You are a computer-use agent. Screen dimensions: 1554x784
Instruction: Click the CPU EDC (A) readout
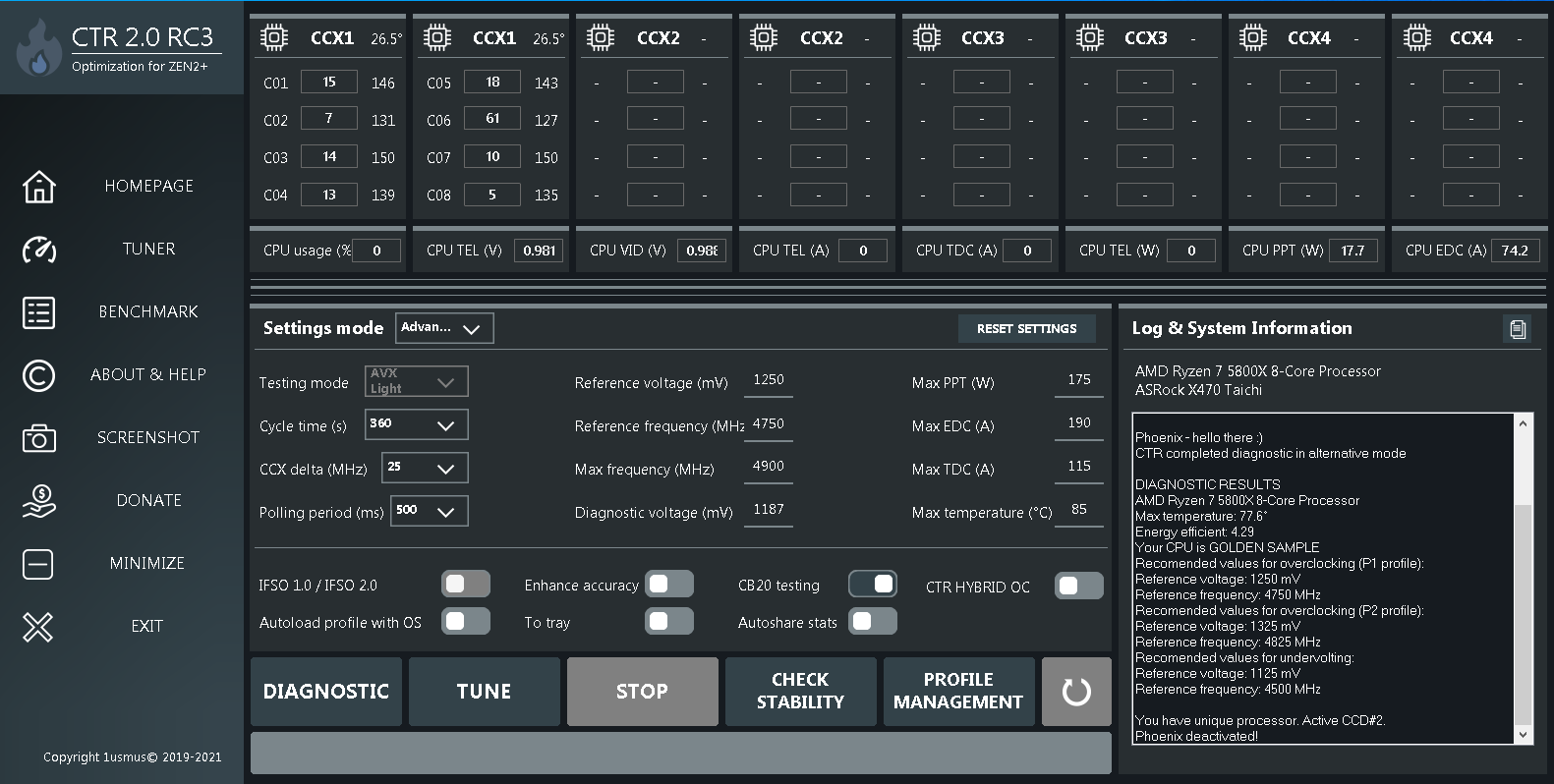1516,251
